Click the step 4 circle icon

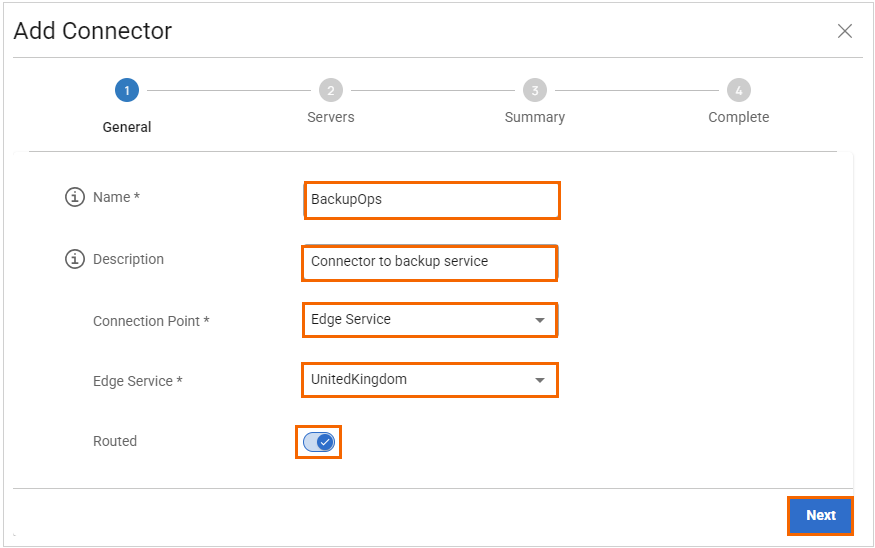coord(738,91)
